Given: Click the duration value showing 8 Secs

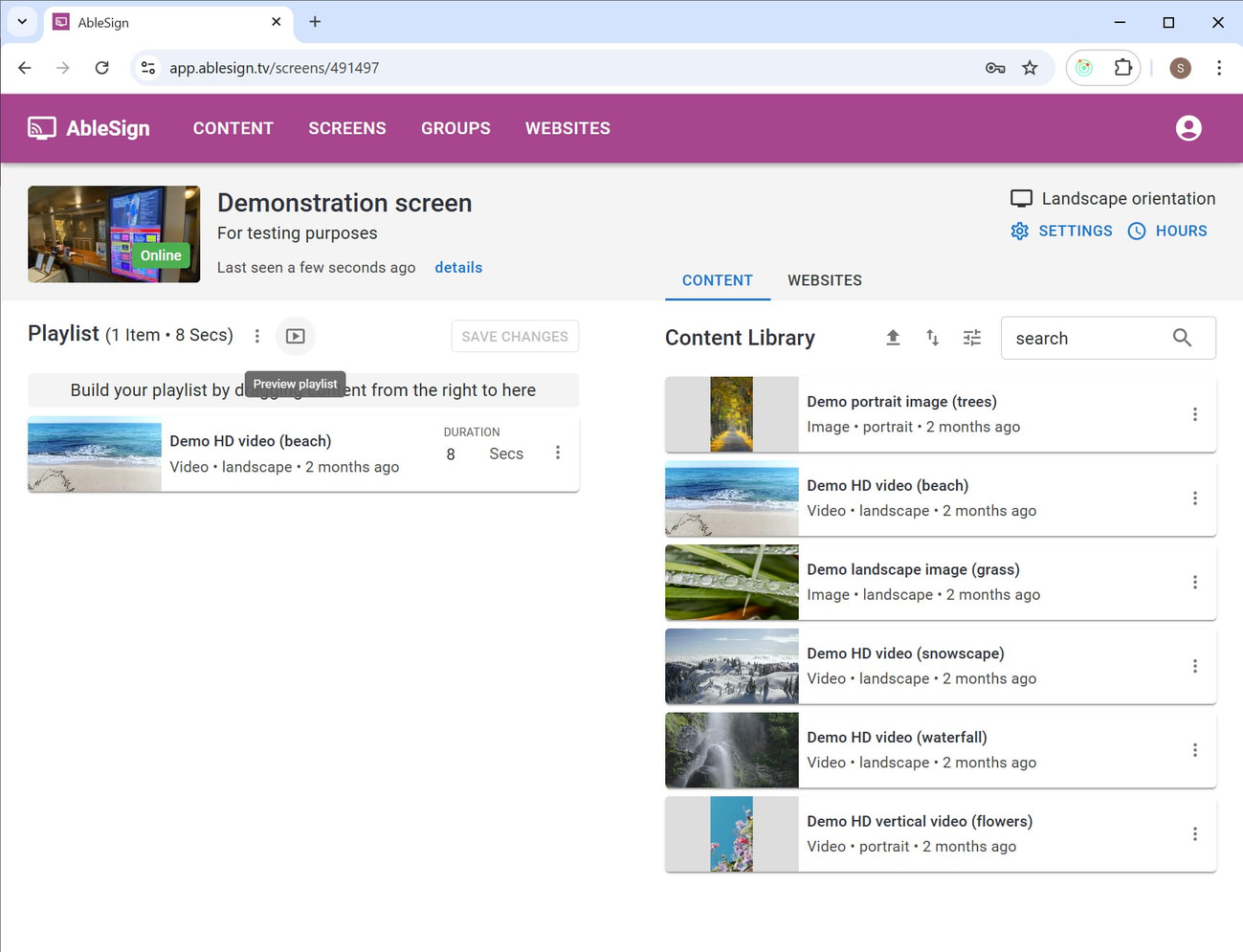Looking at the screenshot, I should (451, 454).
